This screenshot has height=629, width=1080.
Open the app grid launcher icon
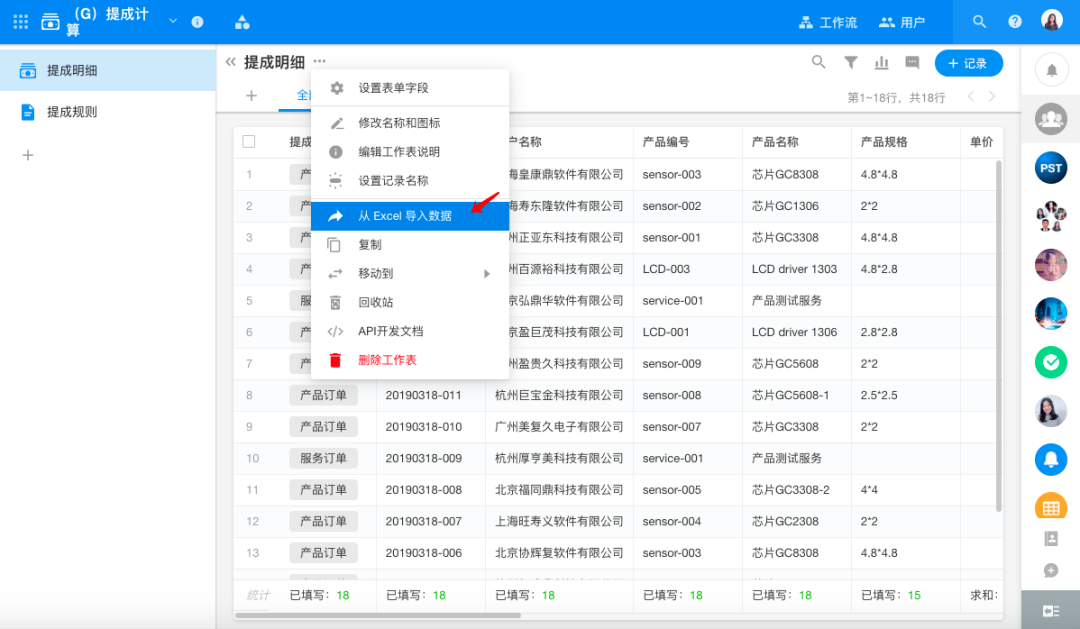point(21,22)
